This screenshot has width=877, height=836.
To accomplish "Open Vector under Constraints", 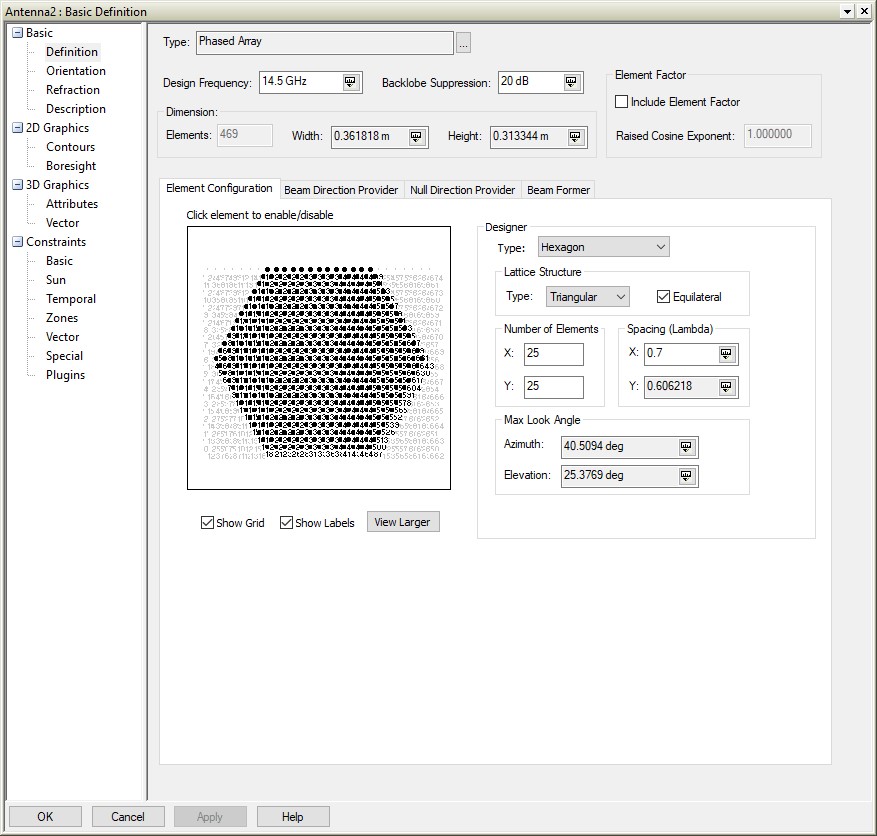I will tap(63, 337).
